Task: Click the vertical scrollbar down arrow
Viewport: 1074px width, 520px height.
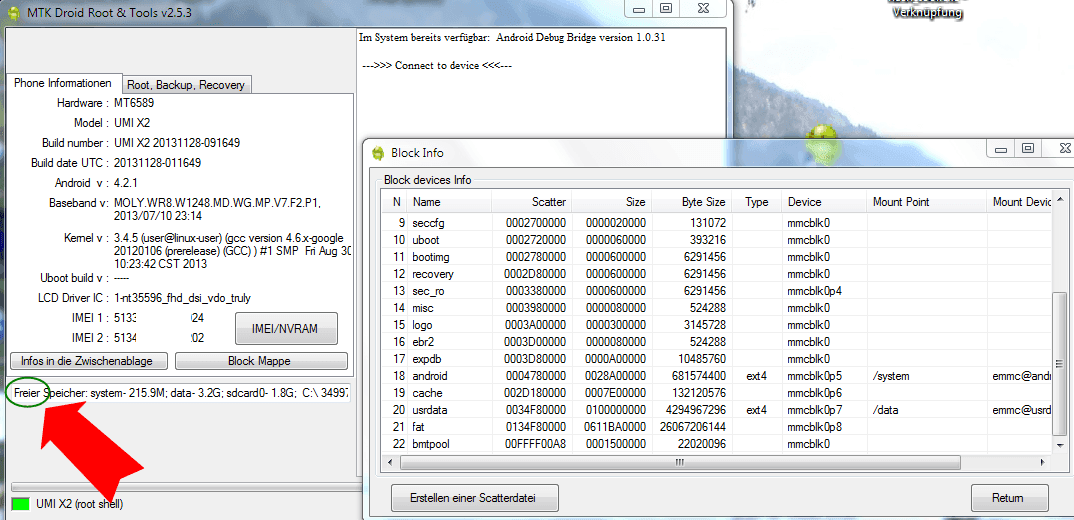Action: 1059,446
